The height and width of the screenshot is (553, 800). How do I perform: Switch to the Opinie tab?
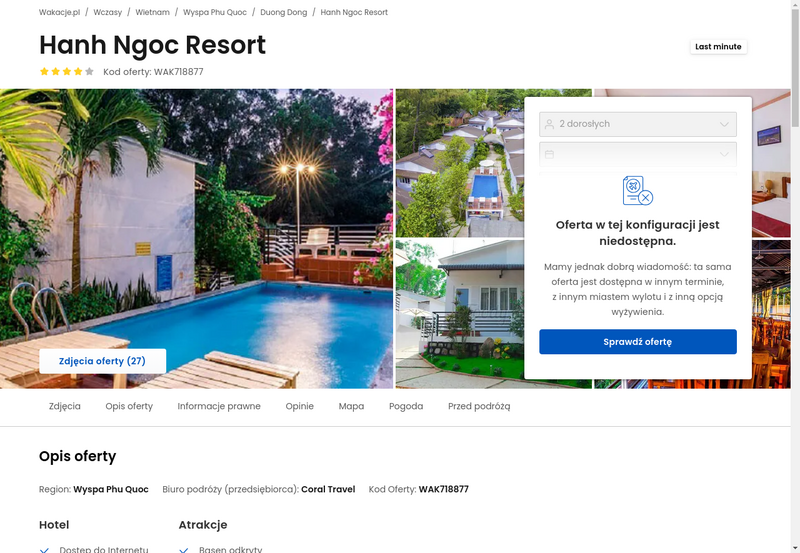[299, 406]
